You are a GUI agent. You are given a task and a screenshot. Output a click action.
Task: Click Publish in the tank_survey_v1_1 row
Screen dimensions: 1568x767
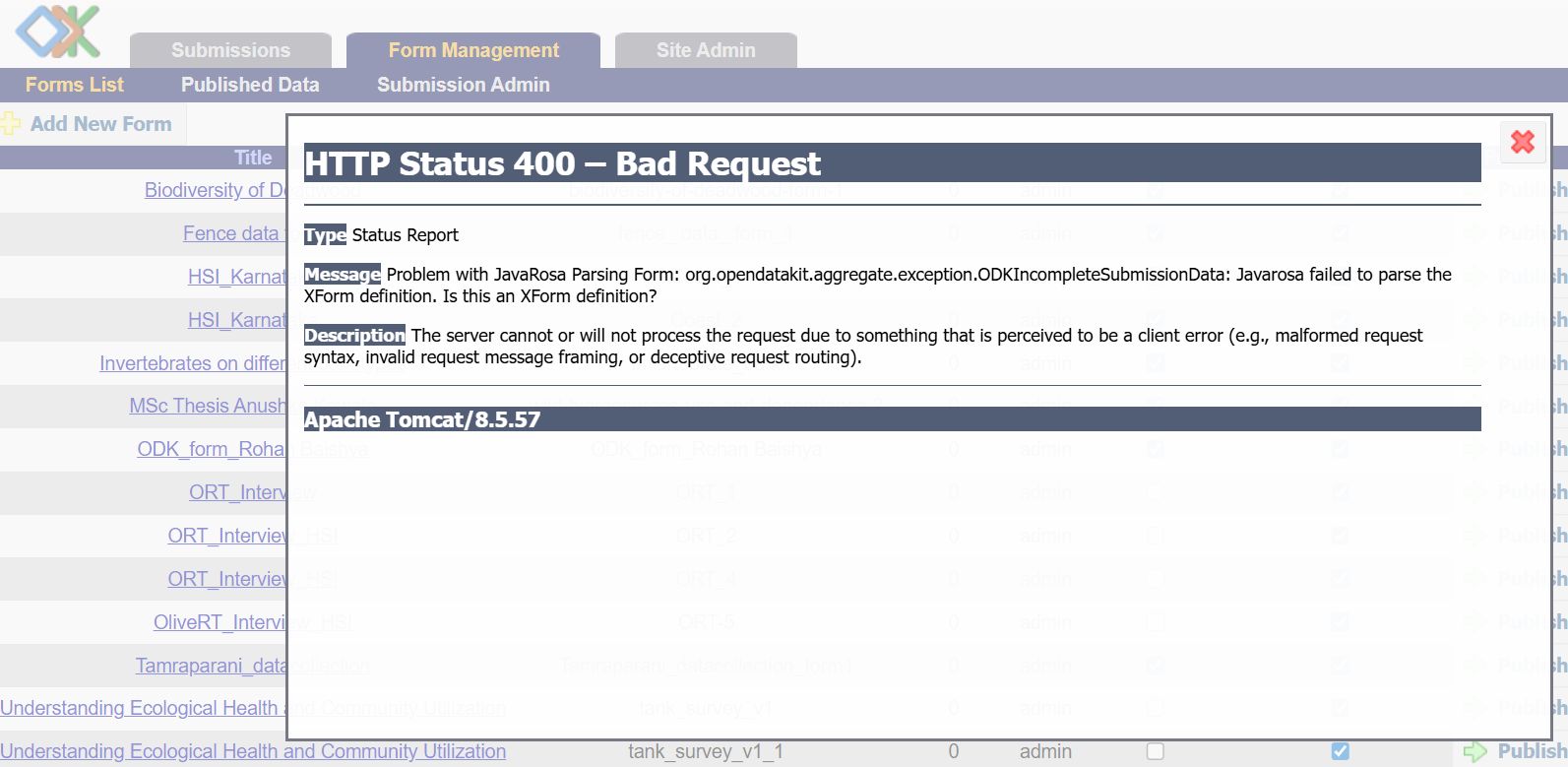pyautogui.click(x=1531, y=751)
